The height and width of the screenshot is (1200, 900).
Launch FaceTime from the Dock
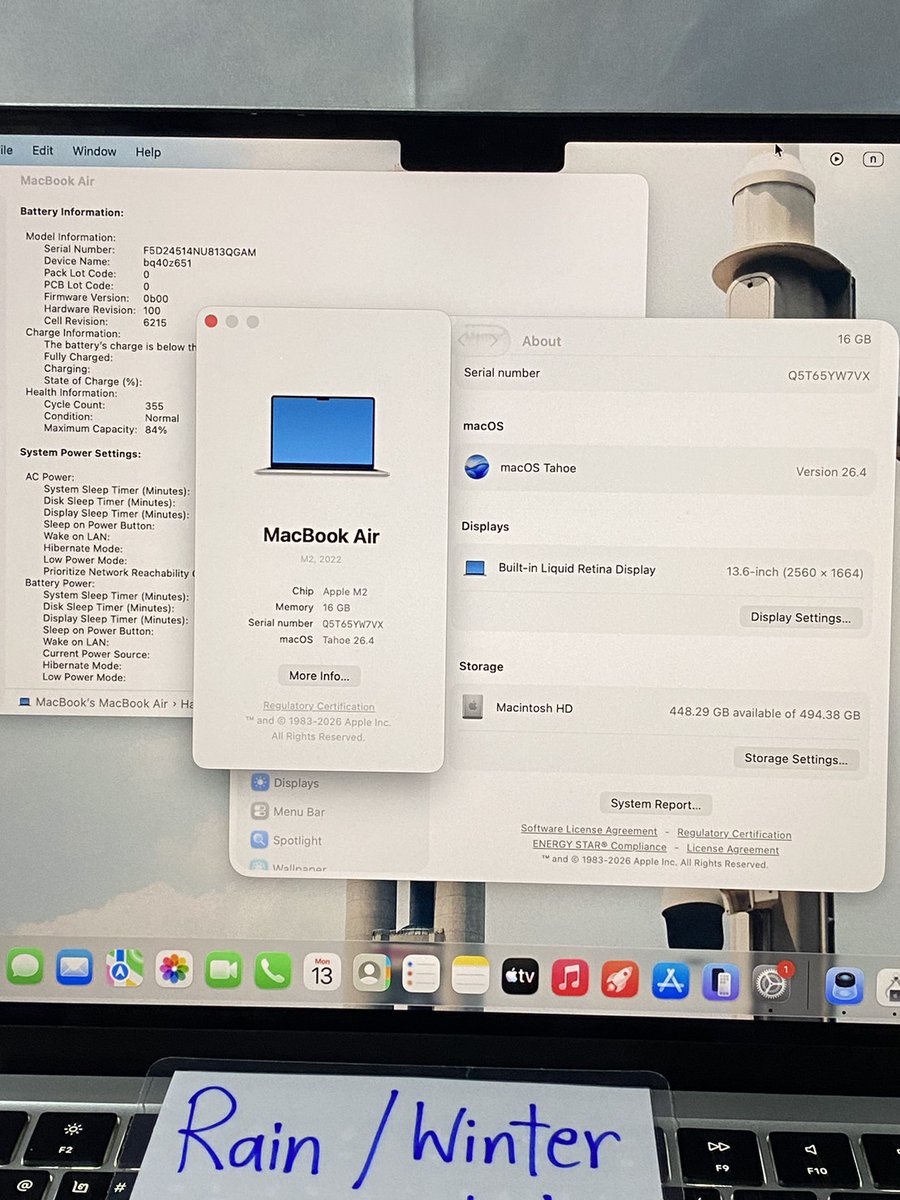(x=224, y=970)
